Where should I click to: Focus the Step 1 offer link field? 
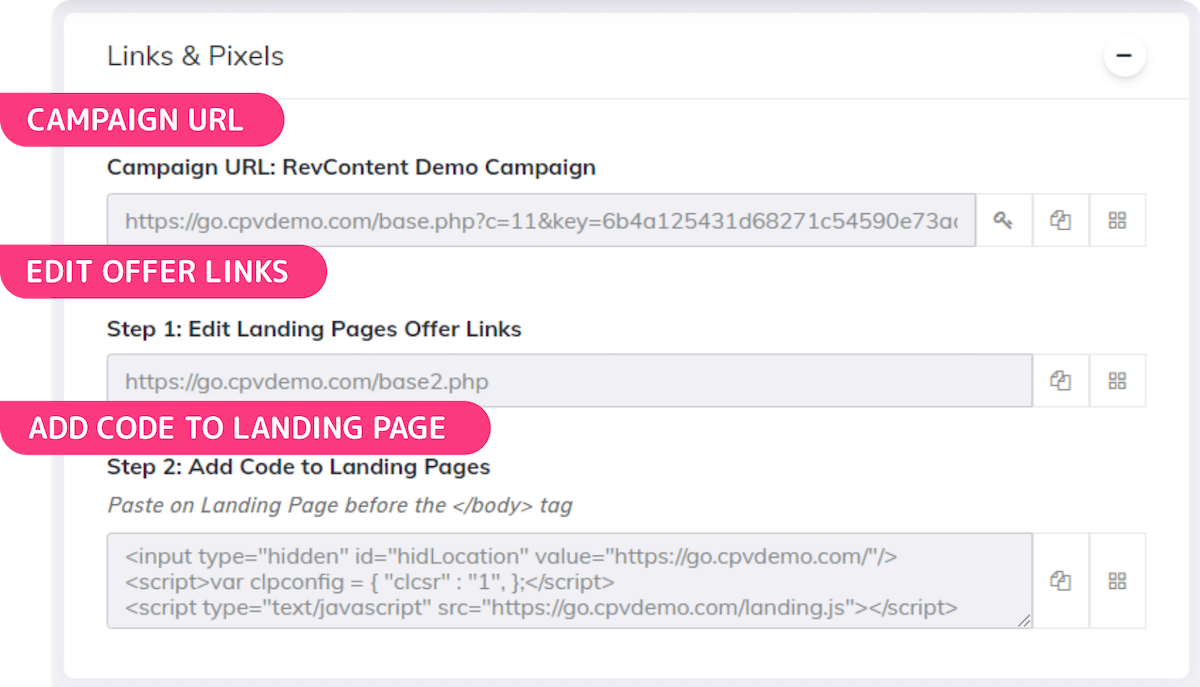(570, 380)
